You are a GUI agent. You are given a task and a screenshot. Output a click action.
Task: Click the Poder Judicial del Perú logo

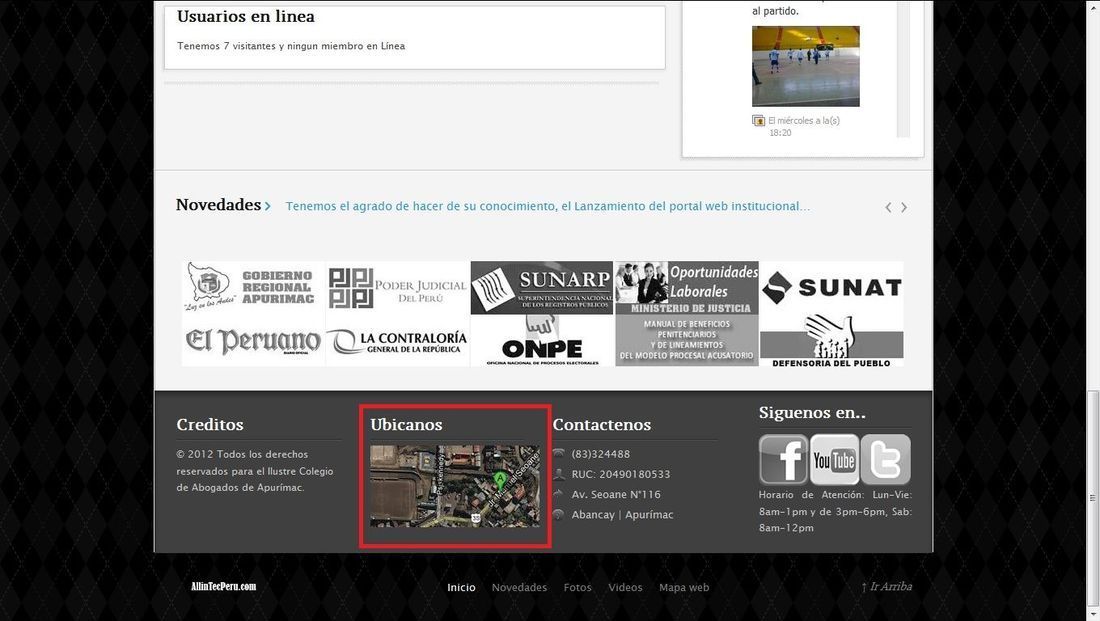[x=398, y=287]
